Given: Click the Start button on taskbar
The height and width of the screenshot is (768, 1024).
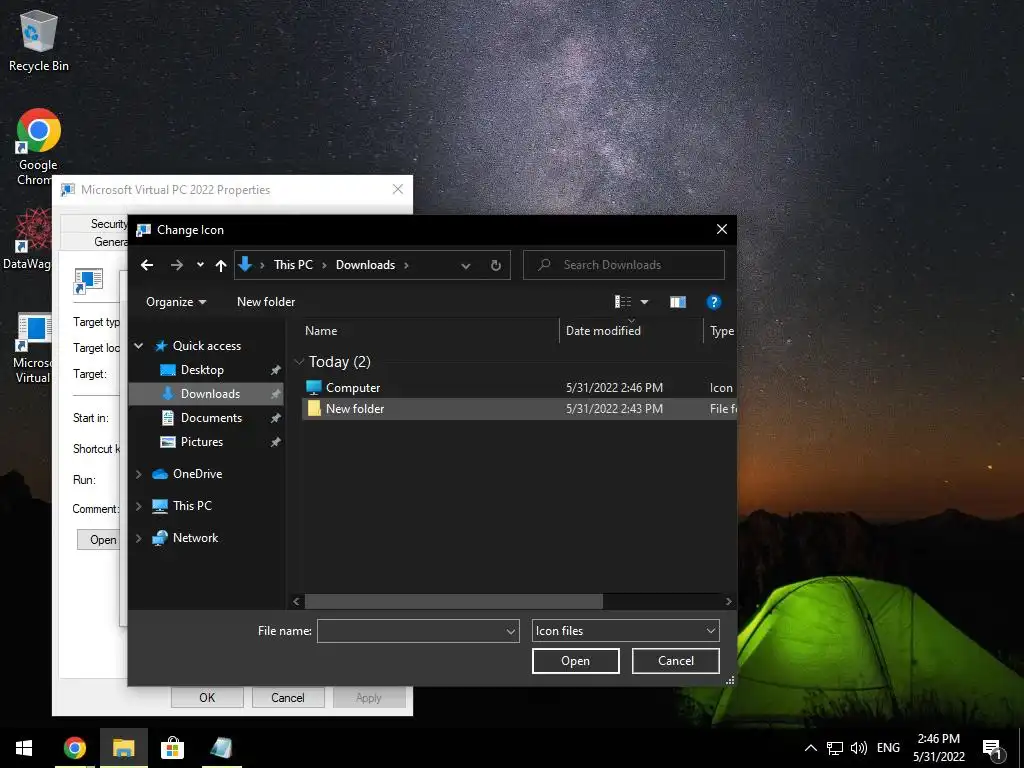Looking at the screenshot, I should [x=24, y=748].
